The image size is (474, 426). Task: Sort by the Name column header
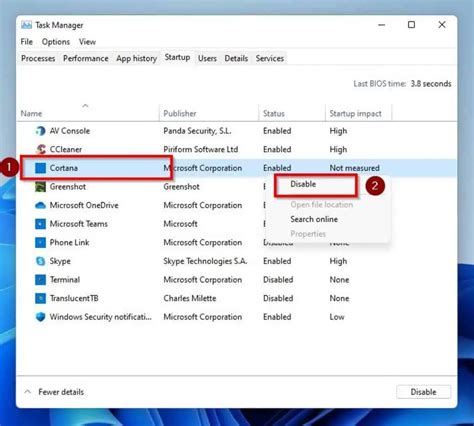point(31,114)
